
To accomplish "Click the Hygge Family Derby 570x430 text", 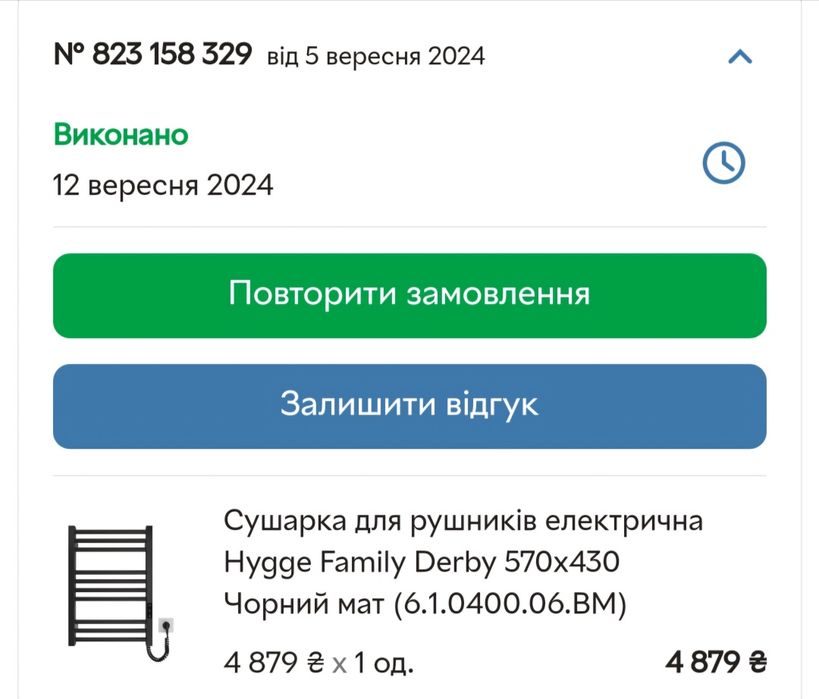I will tap(421, 563).
